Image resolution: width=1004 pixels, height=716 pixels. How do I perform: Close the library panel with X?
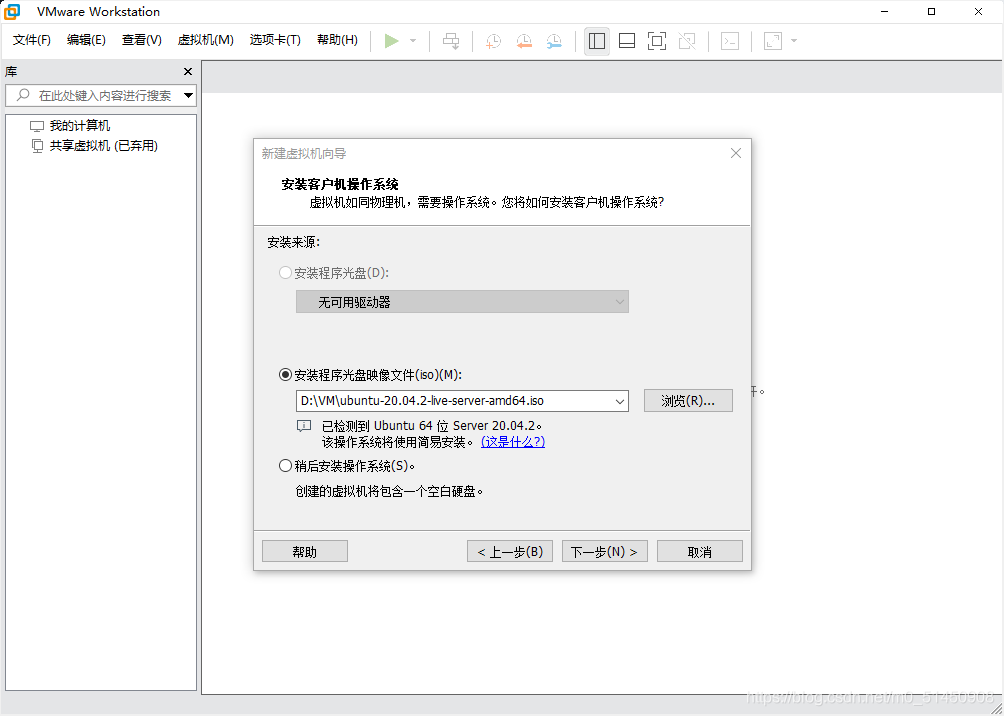pyautogui.click(x=188, y=72)
